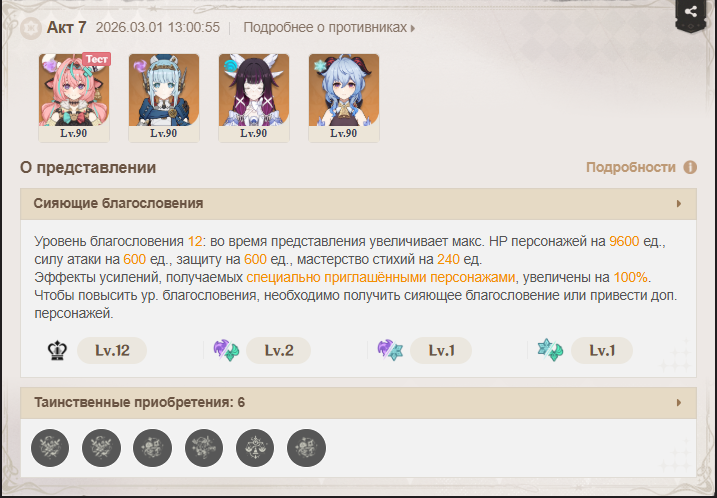Select the pink-haired trial character portrait
This screenshot has width=717, height=498.
click(74, 97)
